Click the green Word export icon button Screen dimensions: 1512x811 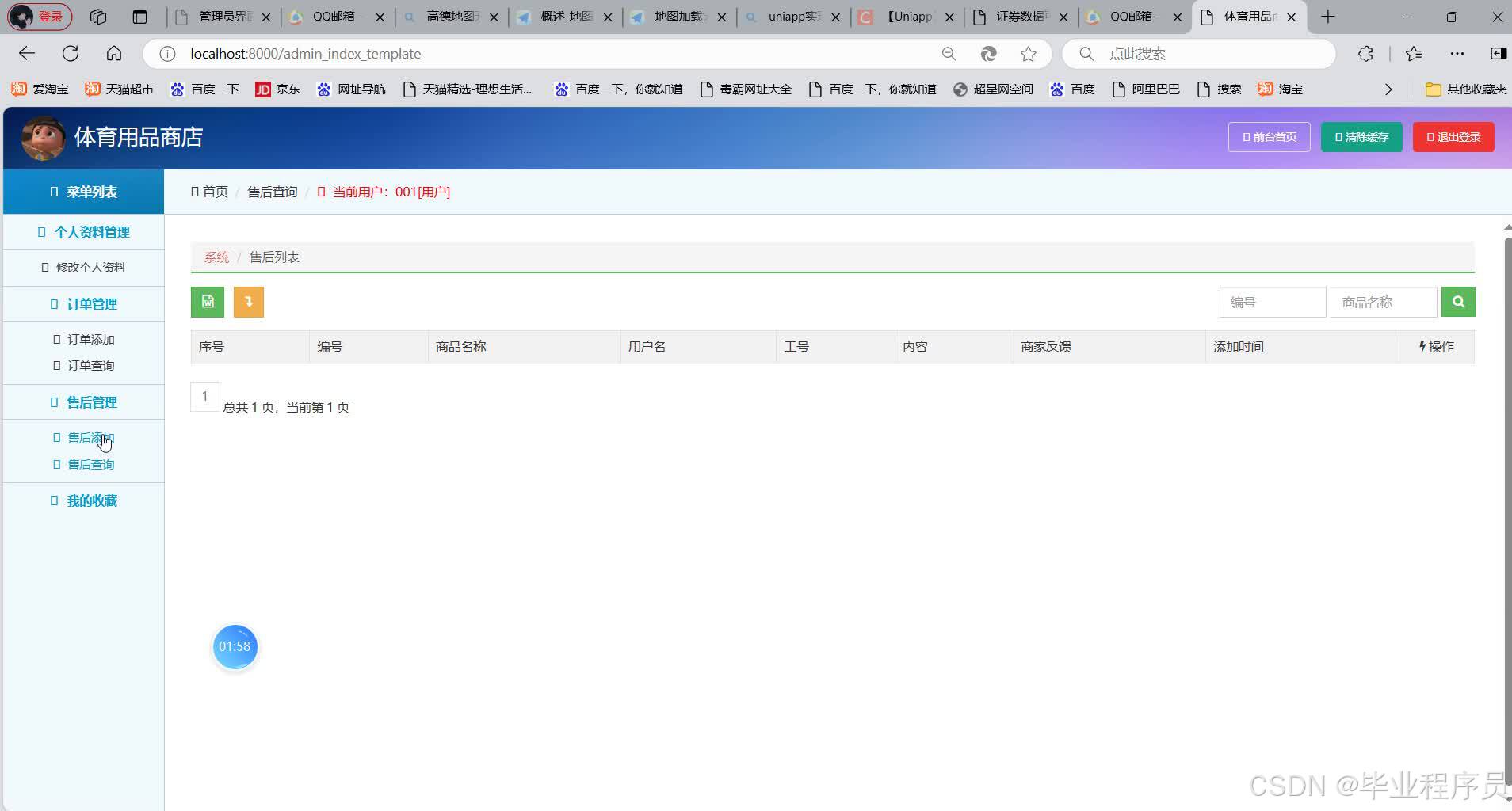point(208,302)
